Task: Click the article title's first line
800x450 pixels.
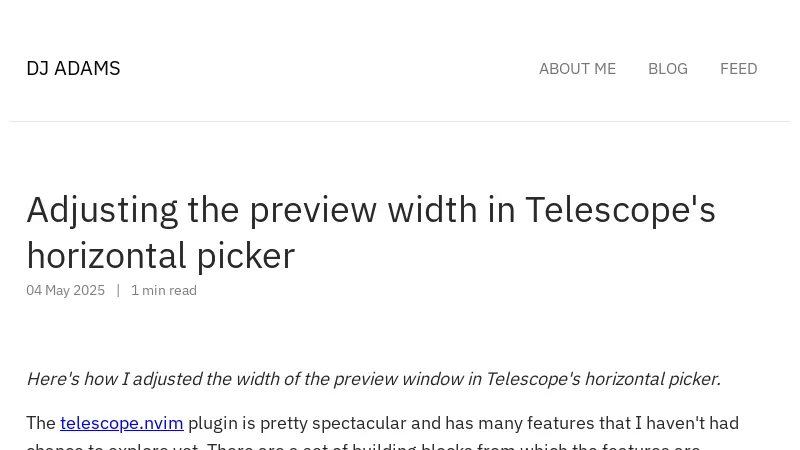Action: (370, 210)
